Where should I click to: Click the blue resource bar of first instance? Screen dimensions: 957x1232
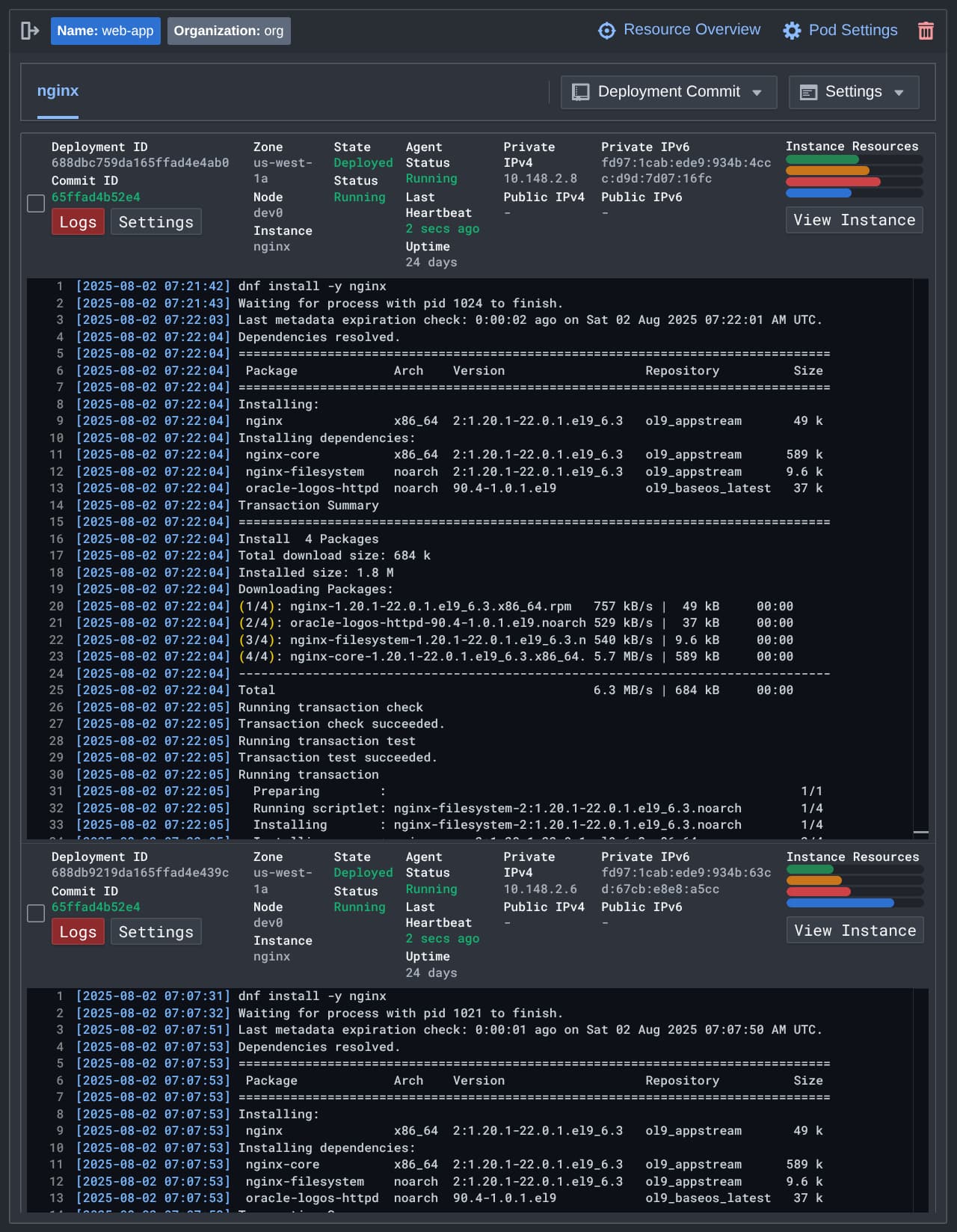click(x=819, y=193)
